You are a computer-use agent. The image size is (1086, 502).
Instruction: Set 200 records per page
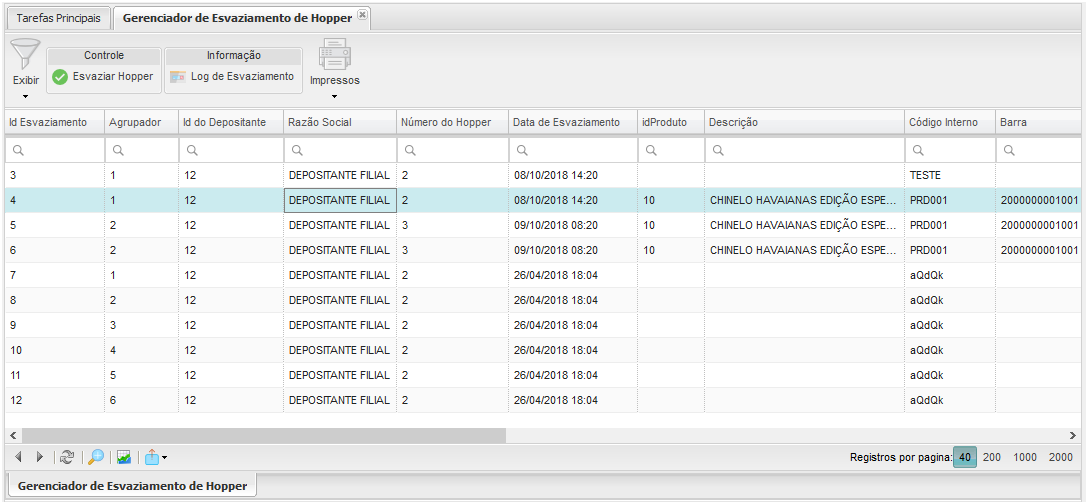(x=992, y=457)
